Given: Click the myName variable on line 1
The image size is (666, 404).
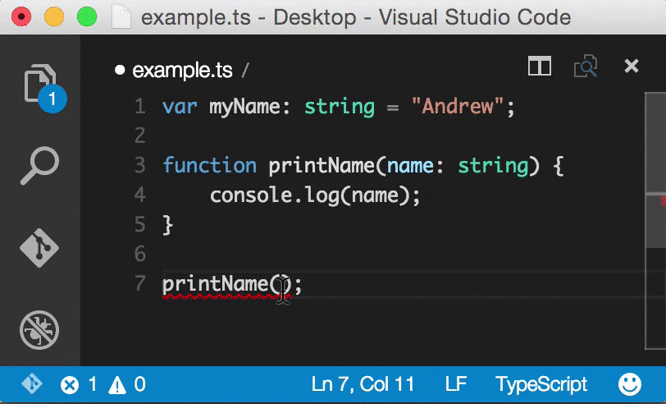Looking at the screenshot, I should 244,107.
